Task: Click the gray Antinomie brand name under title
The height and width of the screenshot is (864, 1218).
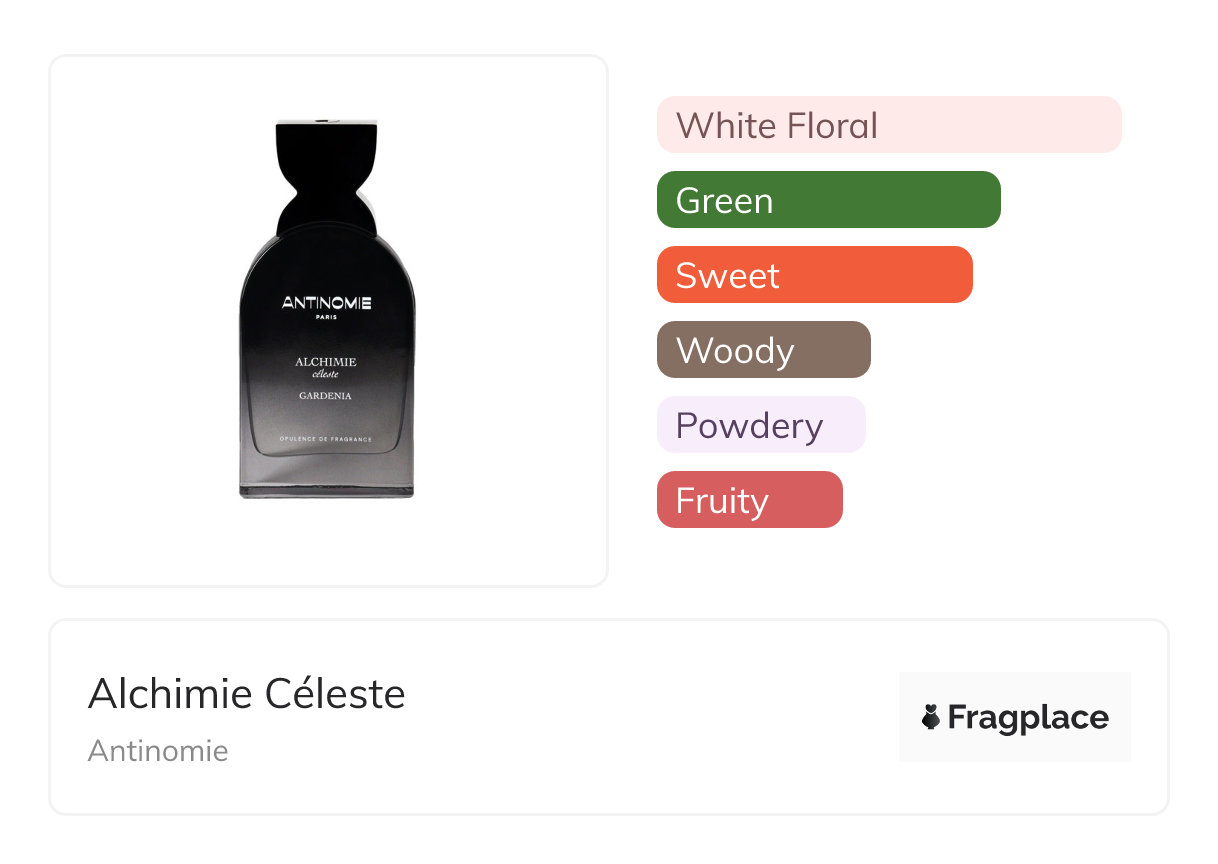Action: [x=158, y=750]
